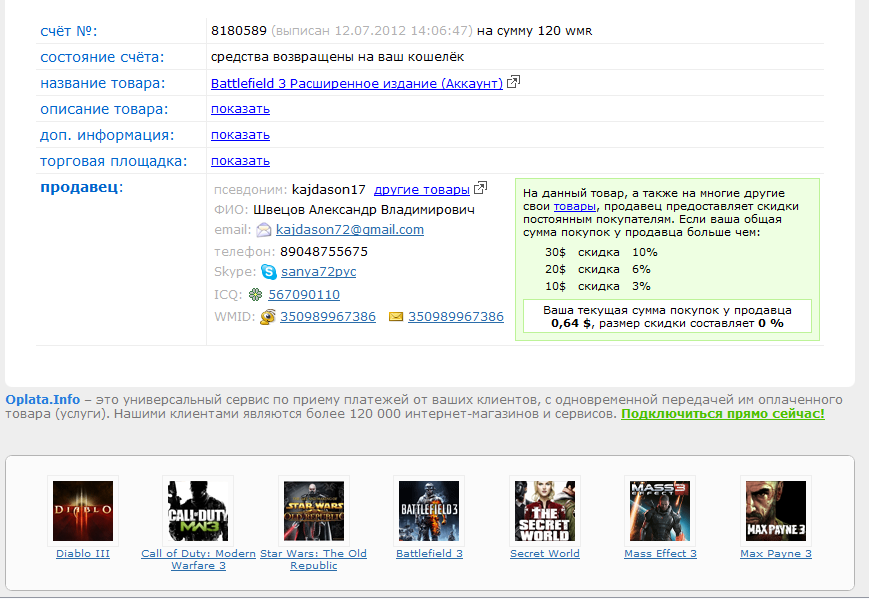
Task: Click Max Payne 3 text link
Action: tap(776, 553)
